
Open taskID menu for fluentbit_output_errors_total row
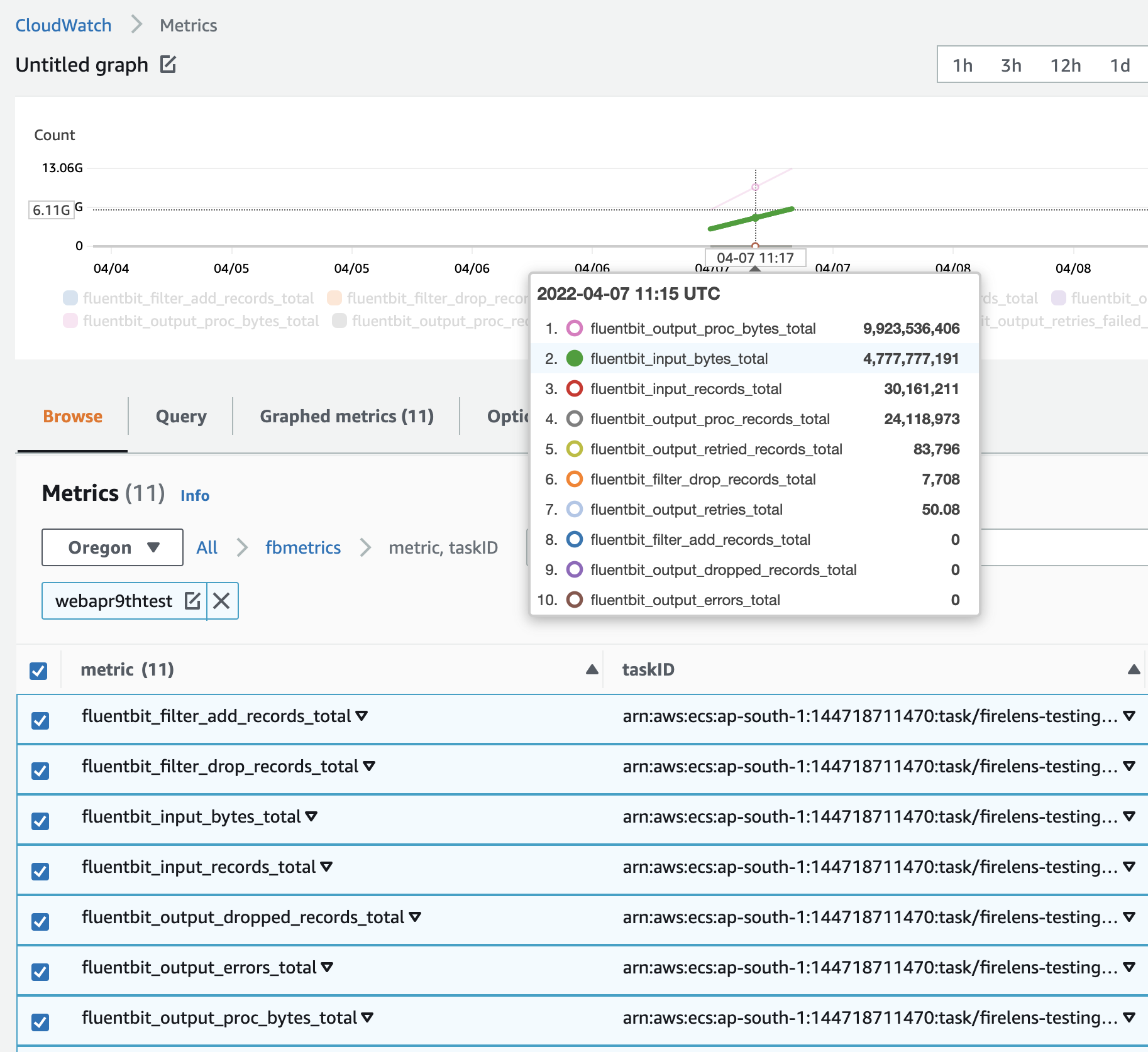coord(1129,967)
